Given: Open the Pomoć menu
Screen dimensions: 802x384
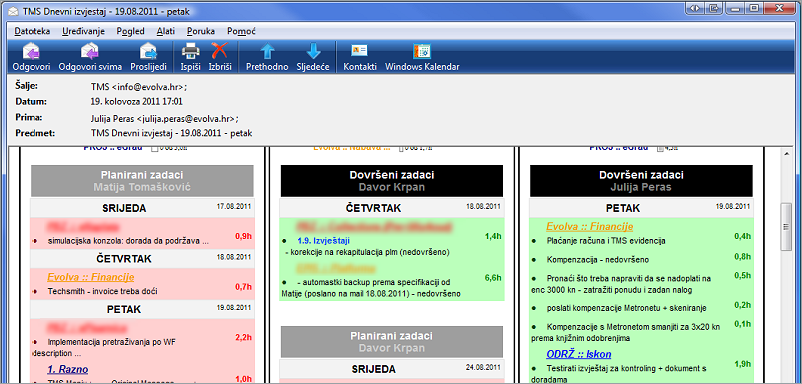Looking at the screenshot, I should pos(241,31).
